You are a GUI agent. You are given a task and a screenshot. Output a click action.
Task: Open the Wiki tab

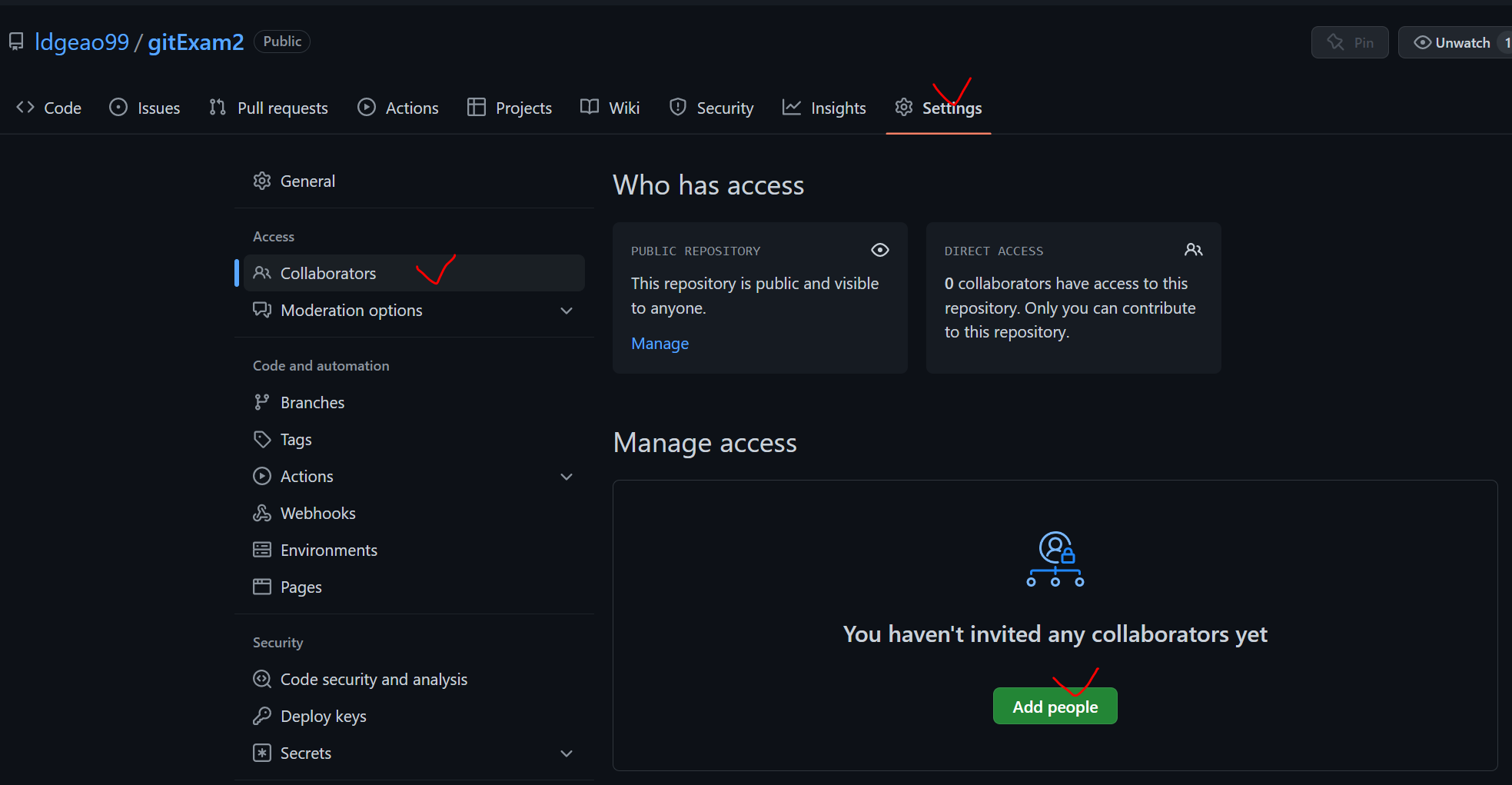click(610, 108)
